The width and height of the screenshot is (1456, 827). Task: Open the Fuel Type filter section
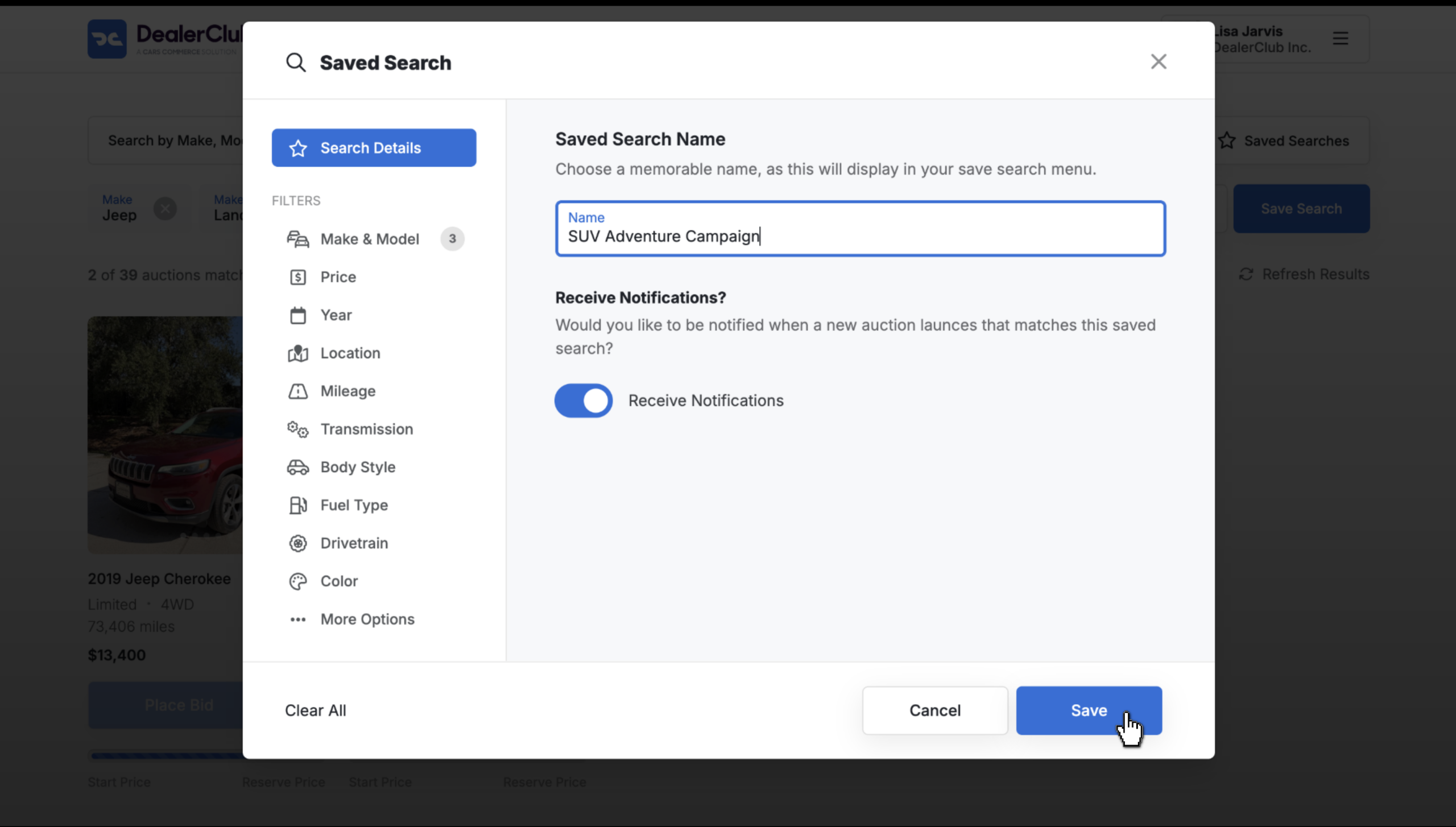[x=374, y=505]
